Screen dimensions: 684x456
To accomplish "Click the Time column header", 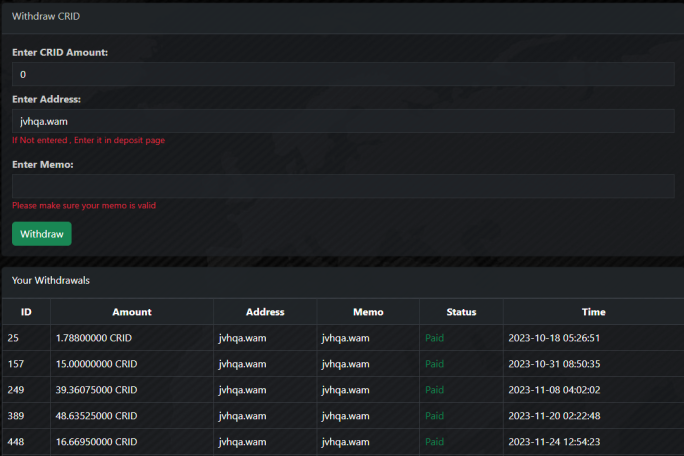I will click(x=593, y=312).
